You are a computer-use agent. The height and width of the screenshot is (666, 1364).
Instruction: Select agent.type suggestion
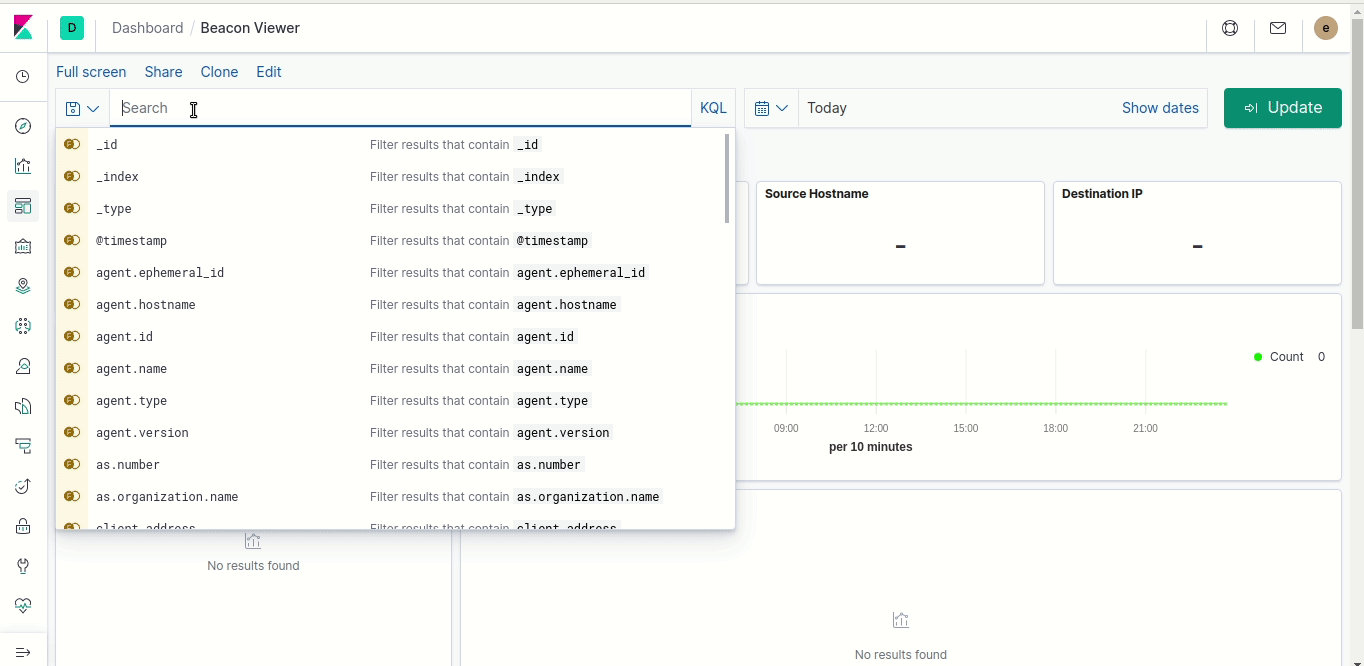click(390, 400)
